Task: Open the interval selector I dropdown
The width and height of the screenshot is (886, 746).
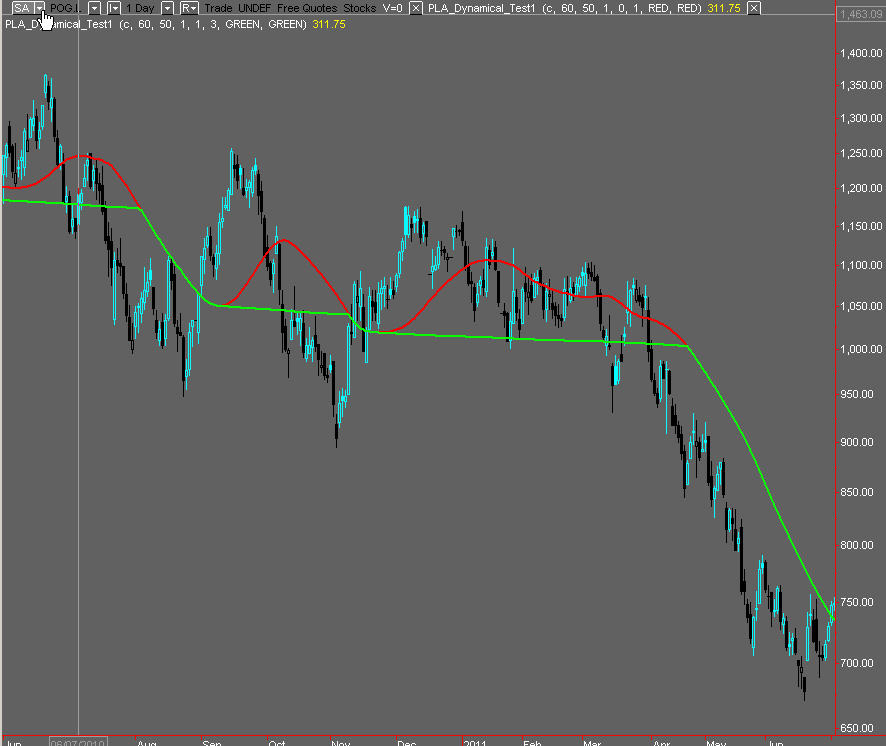Action: 113,8
